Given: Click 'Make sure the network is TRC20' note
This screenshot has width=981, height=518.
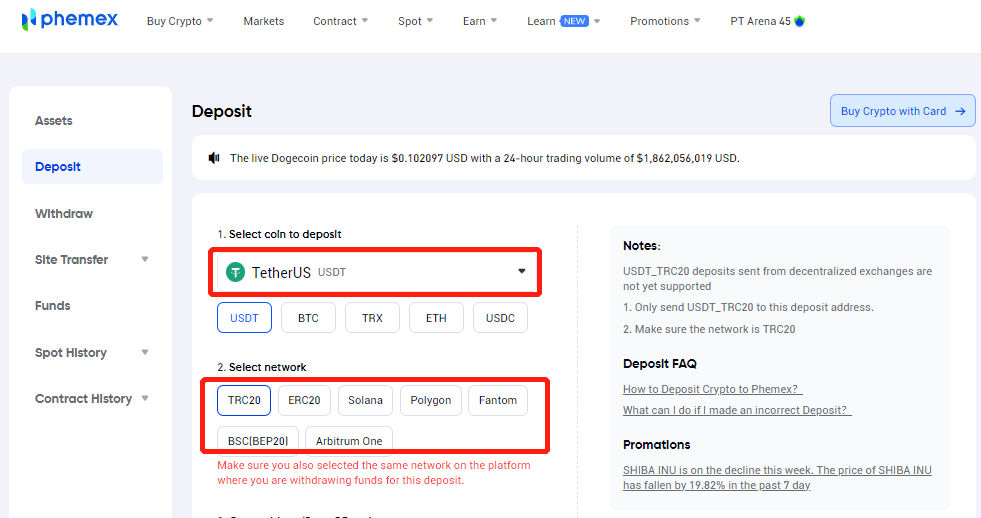Looking at the screenshot, I should tap(709, 329).
